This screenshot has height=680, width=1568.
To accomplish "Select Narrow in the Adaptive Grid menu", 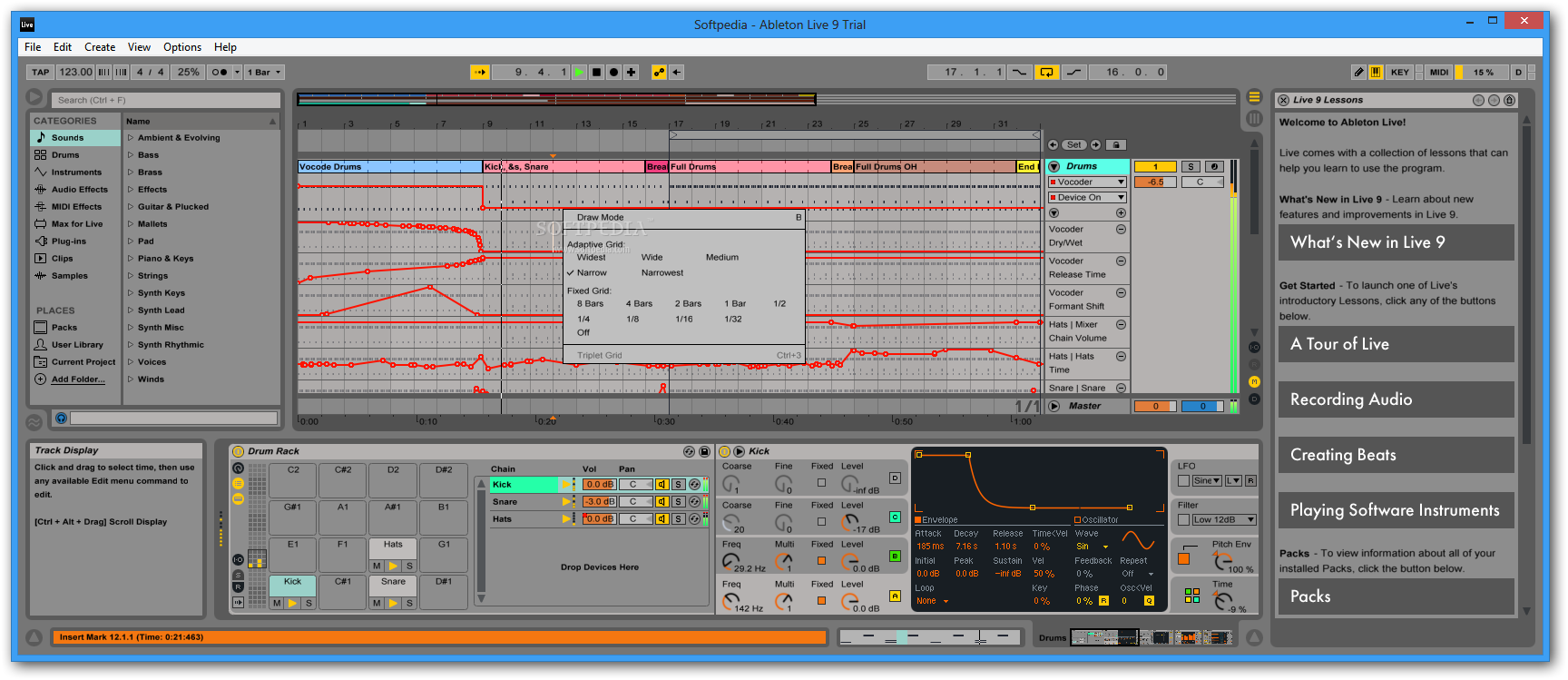I will 592,273.
